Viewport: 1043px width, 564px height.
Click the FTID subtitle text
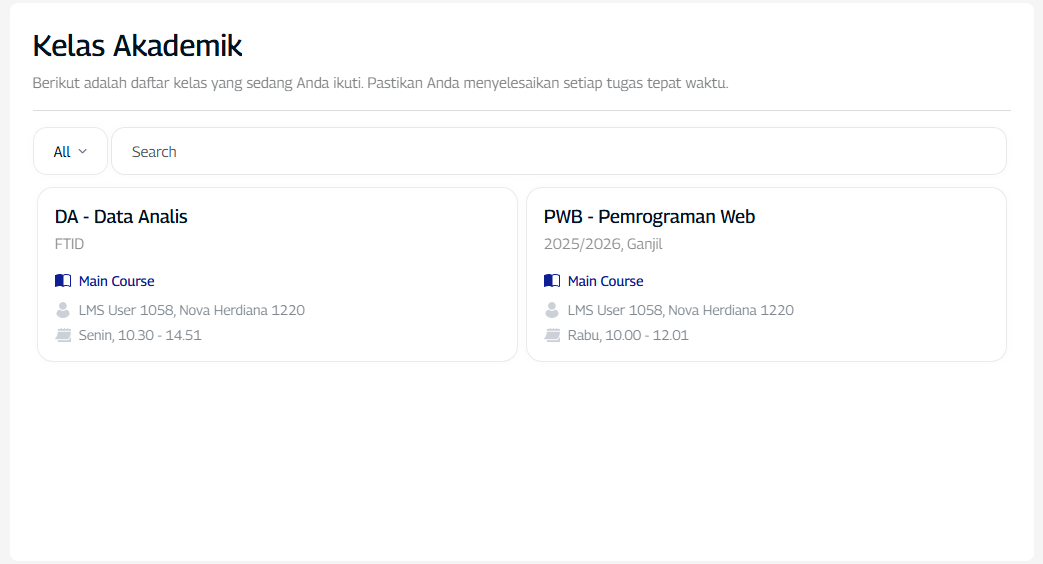(x=70, y=244)
